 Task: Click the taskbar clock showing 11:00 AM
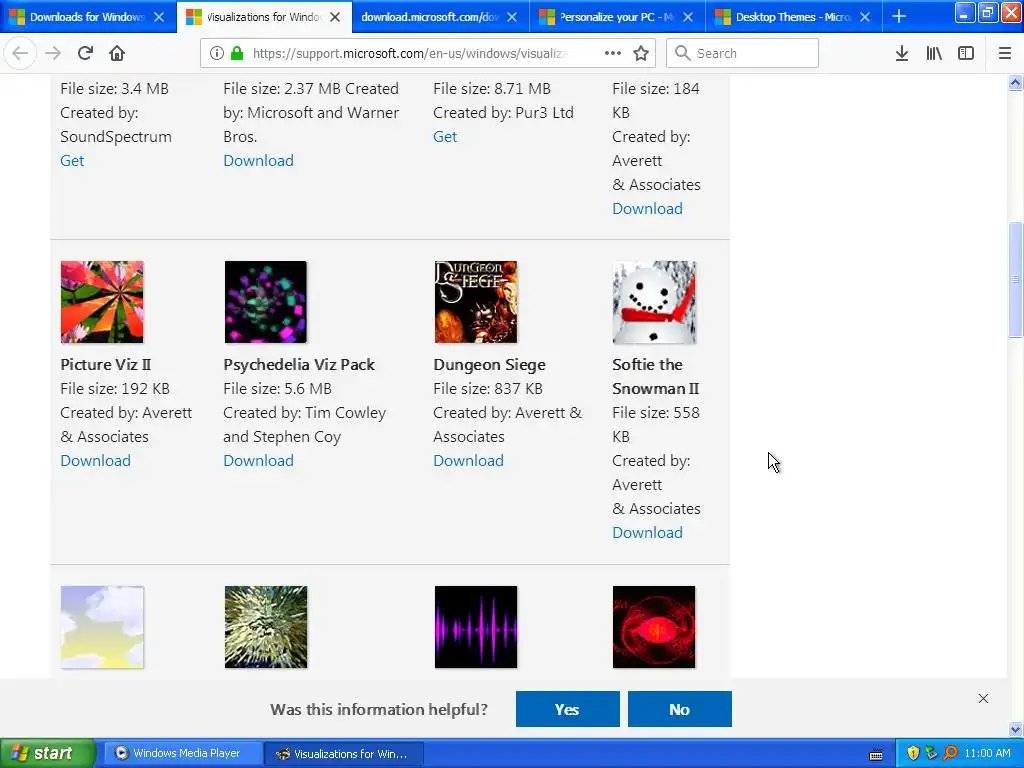tap(987, 753)
